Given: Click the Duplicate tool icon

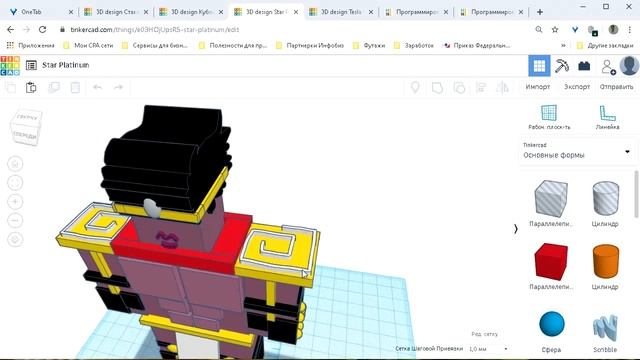Looking at the screenshot, I should coord(53,87).
